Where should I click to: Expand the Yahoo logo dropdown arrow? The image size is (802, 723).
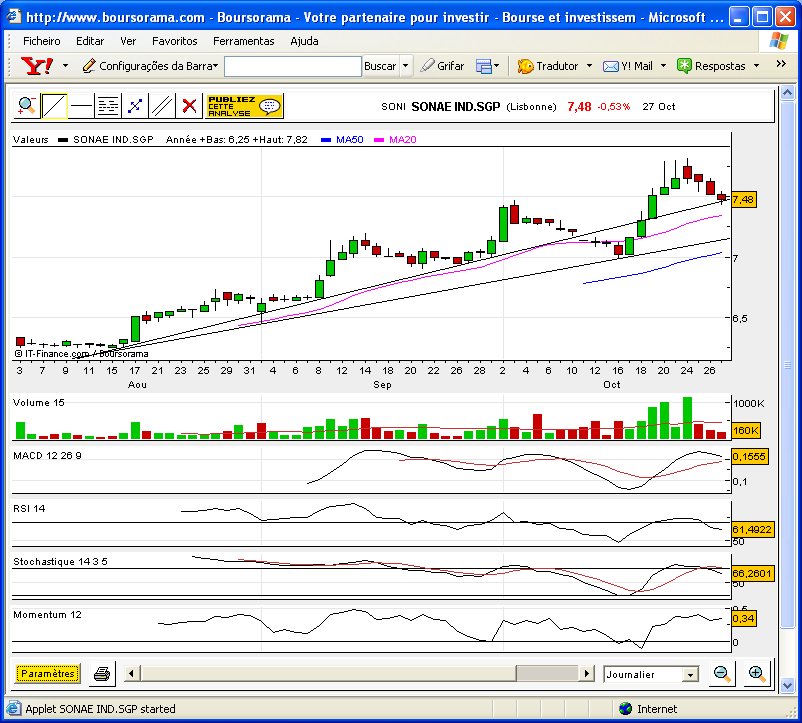[65, 66]
